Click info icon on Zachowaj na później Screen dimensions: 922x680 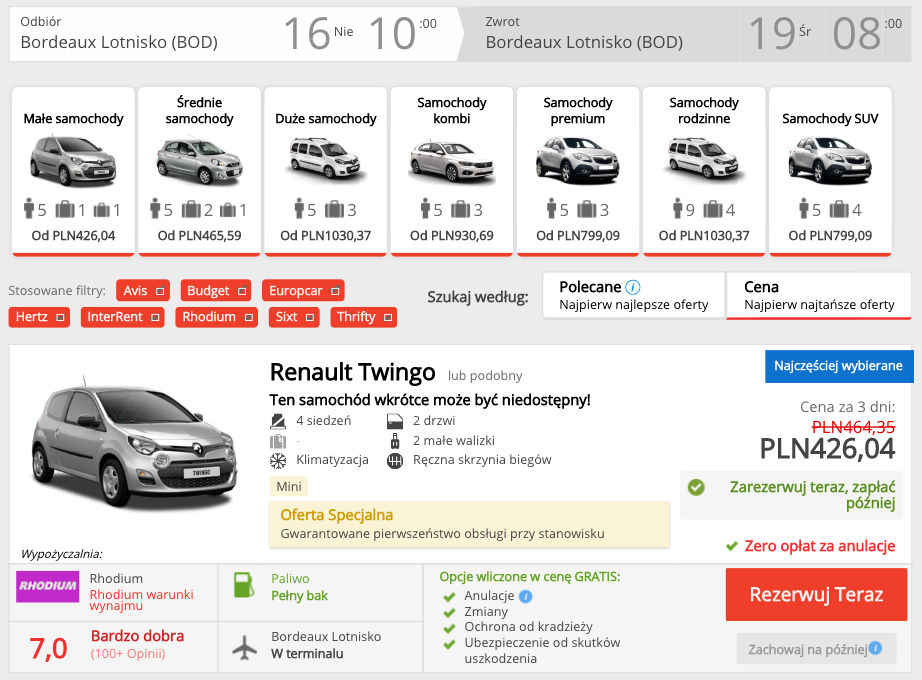click(875, 648)
